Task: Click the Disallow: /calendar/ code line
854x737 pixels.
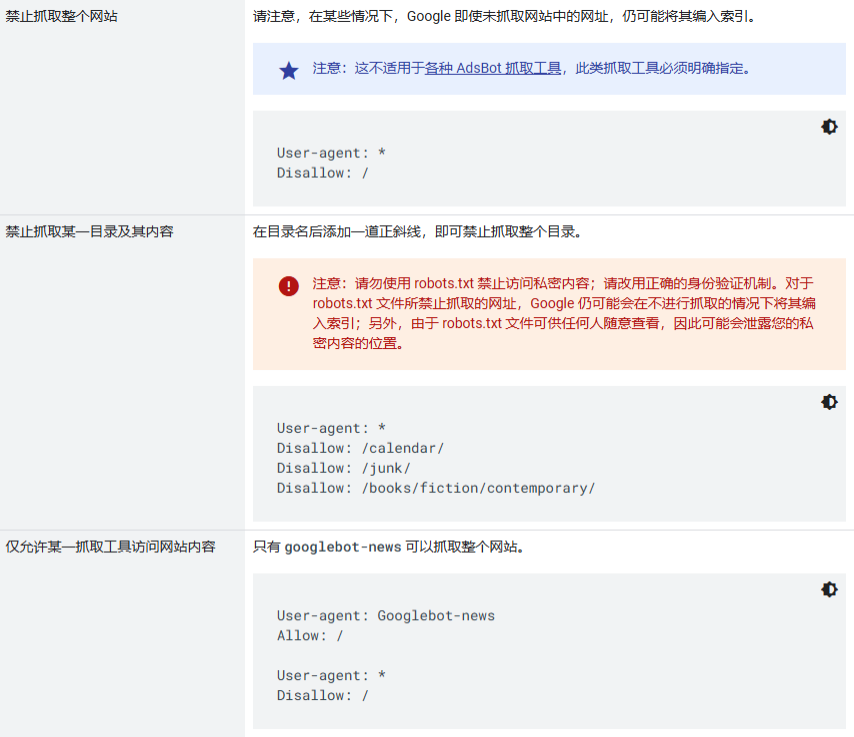Action: (360, 448)
